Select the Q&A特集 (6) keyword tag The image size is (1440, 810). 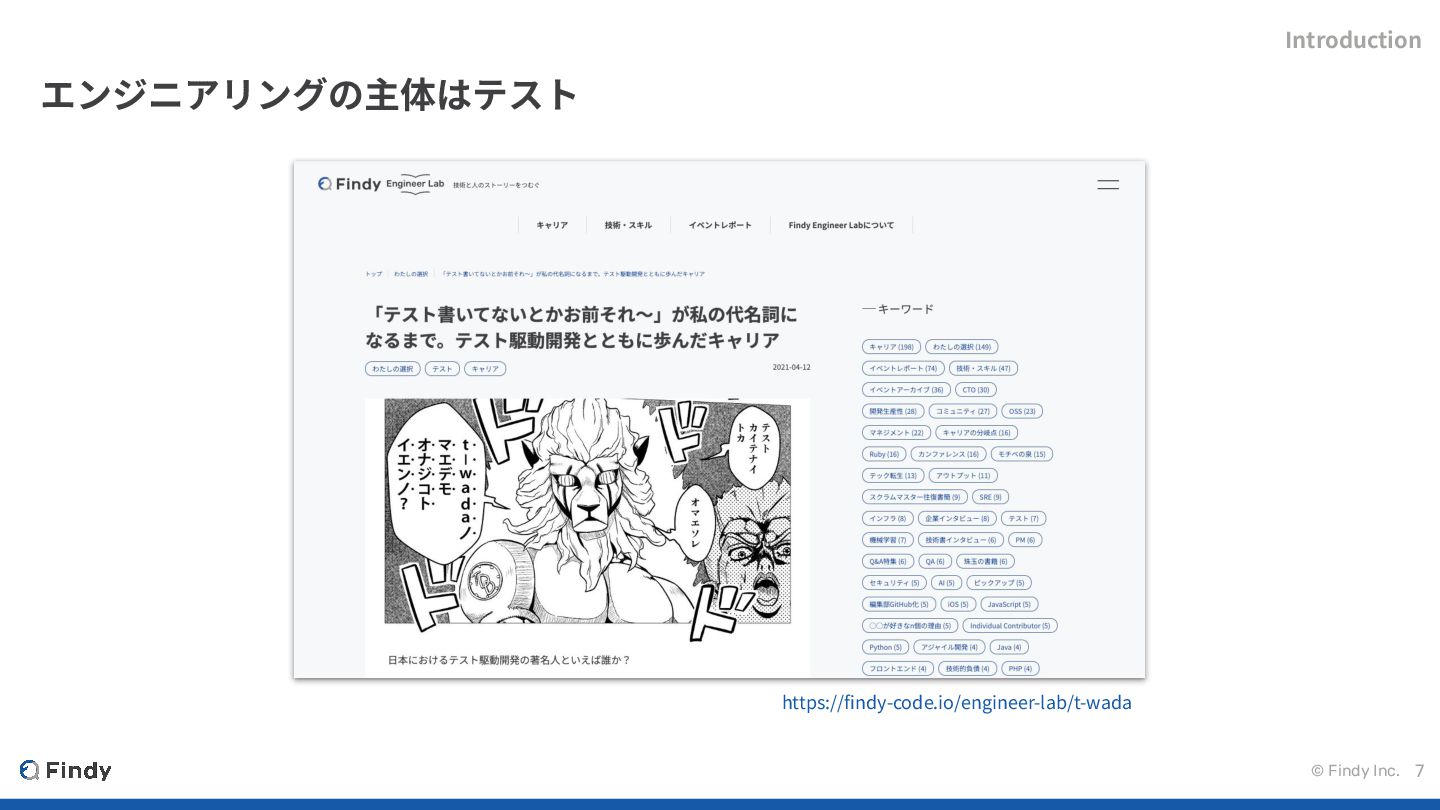coord(888,562)
